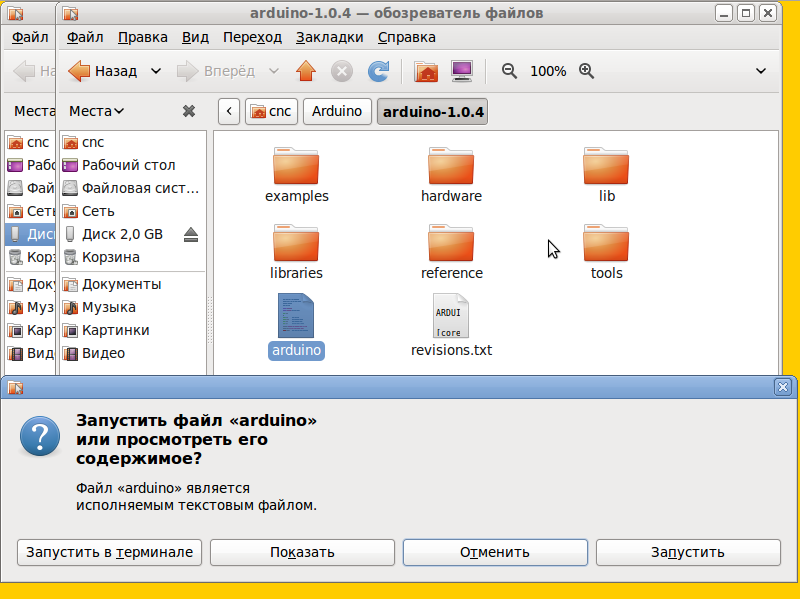Select the lib folder icon

[606, 166]
